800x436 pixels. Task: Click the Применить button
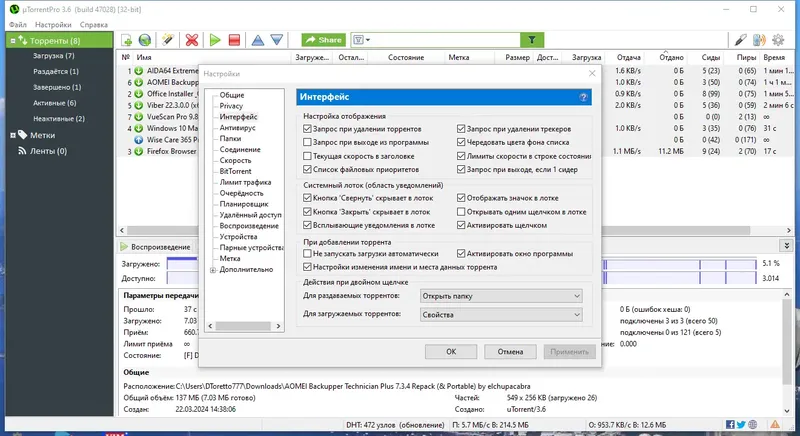(569, 351)
